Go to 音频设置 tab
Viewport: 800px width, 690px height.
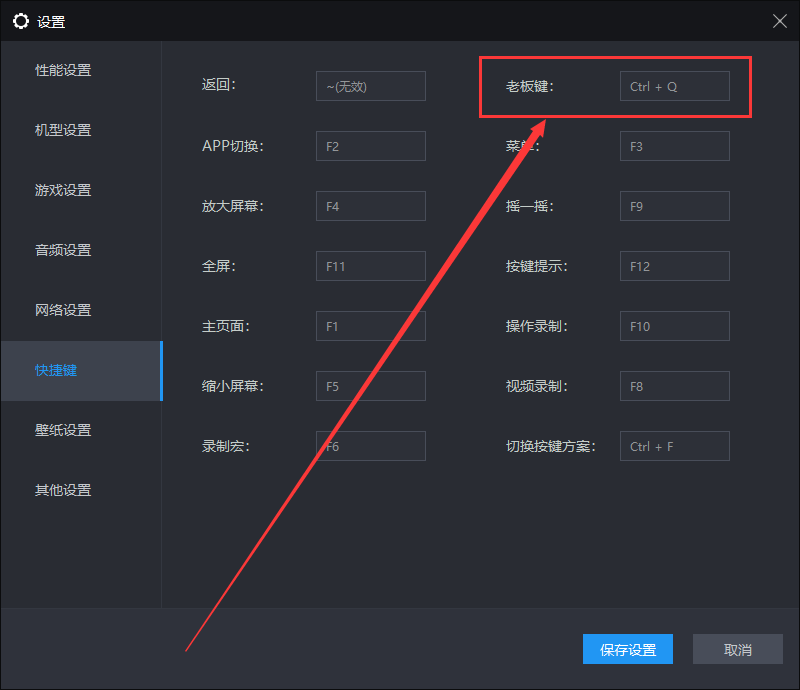click(x=63, y=250)
